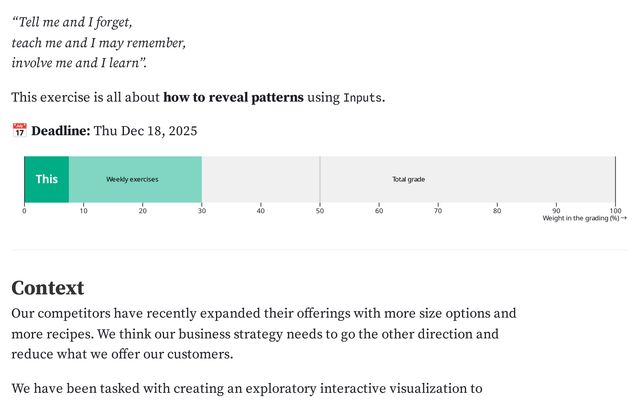Viewport: 640px width, 400px height.
Task: Click the "Inputs" code word
Action: coord(362,98)
